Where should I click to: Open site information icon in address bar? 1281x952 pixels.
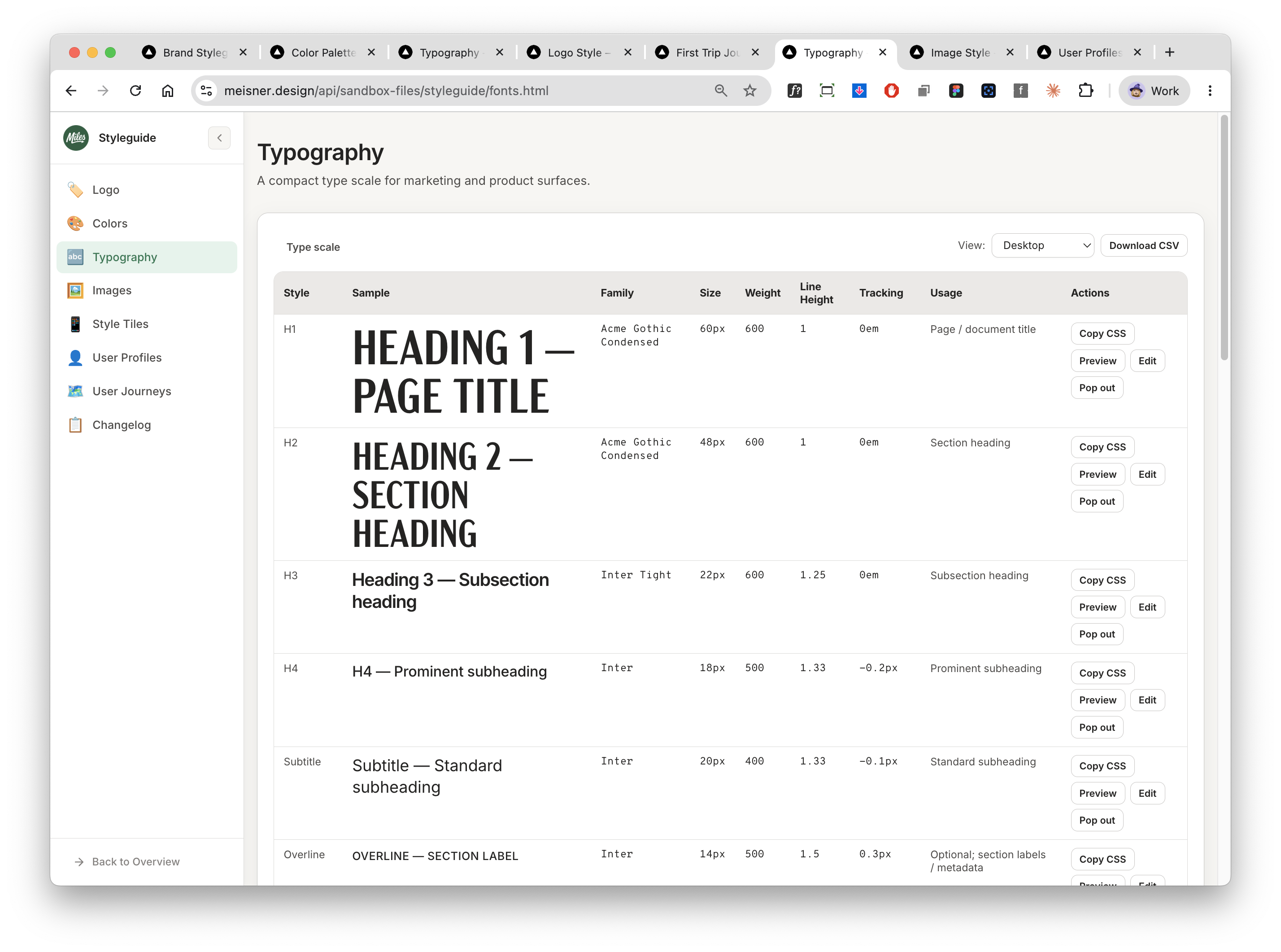[x=206, y=91]
